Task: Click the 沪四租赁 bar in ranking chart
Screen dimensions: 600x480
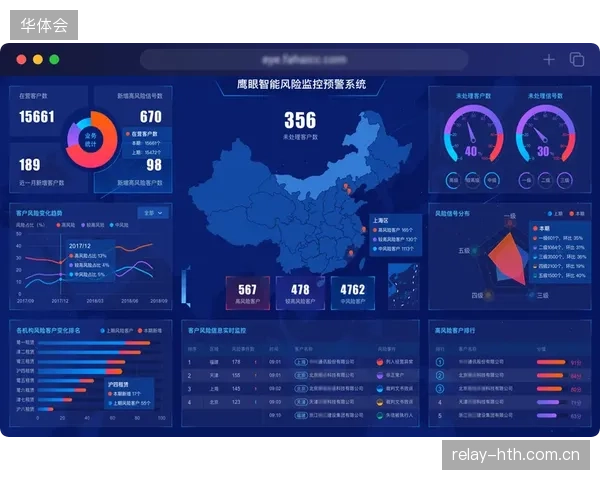Action: pos(80,371)
